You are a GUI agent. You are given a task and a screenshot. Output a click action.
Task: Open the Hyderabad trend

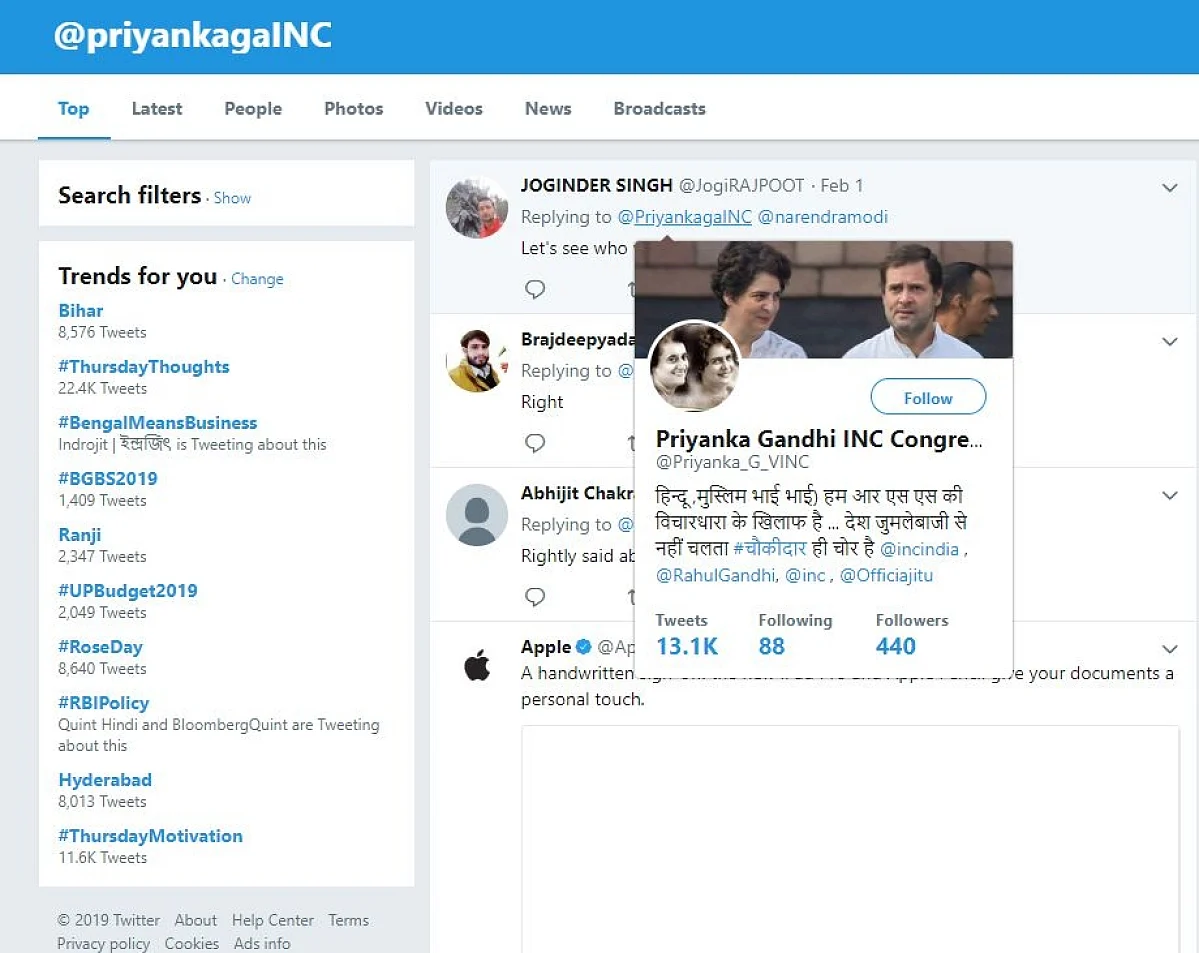[105, 779]
